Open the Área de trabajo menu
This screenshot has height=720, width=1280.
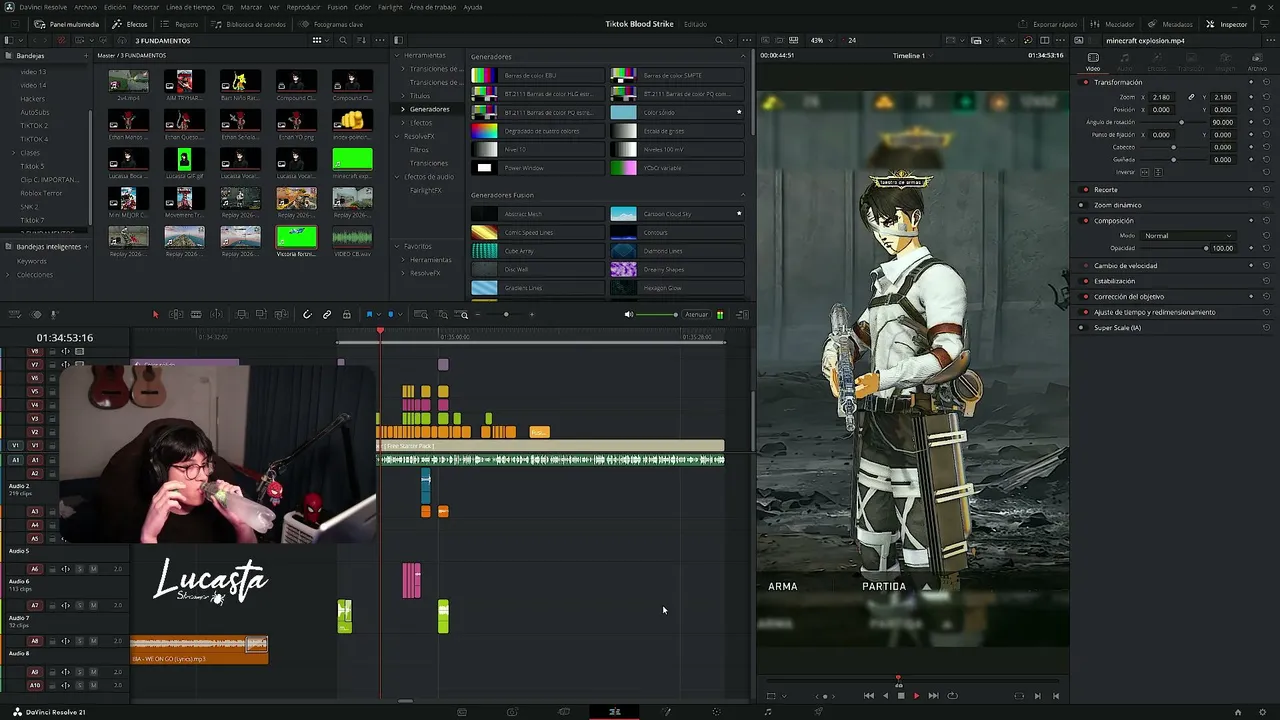[x=433, y=7]
